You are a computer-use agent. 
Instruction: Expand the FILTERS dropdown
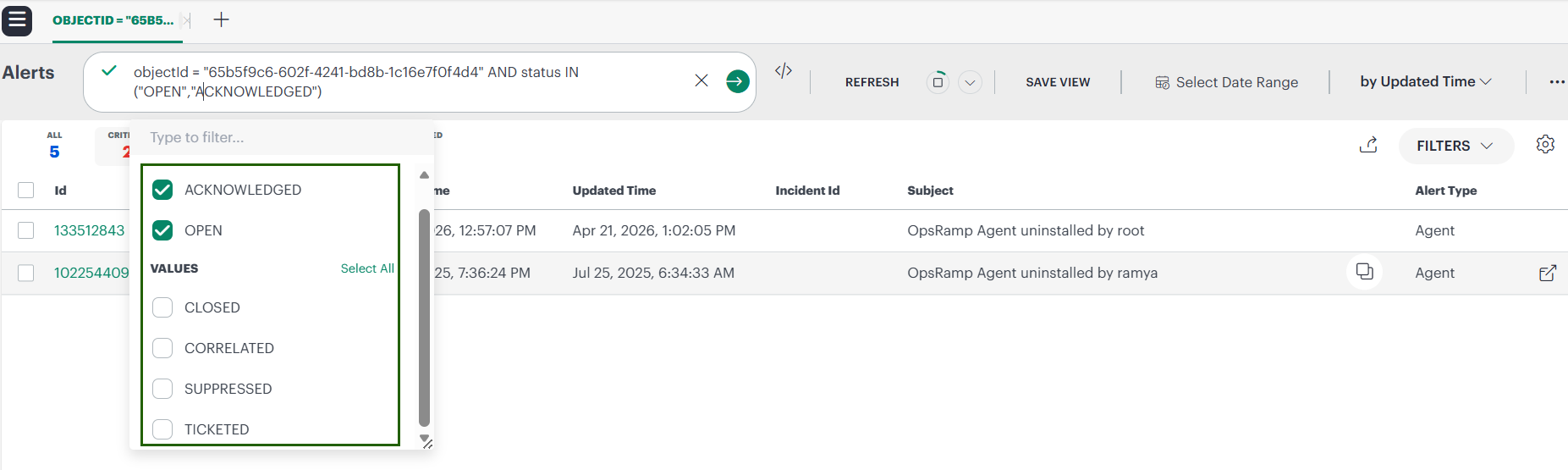1455,146
